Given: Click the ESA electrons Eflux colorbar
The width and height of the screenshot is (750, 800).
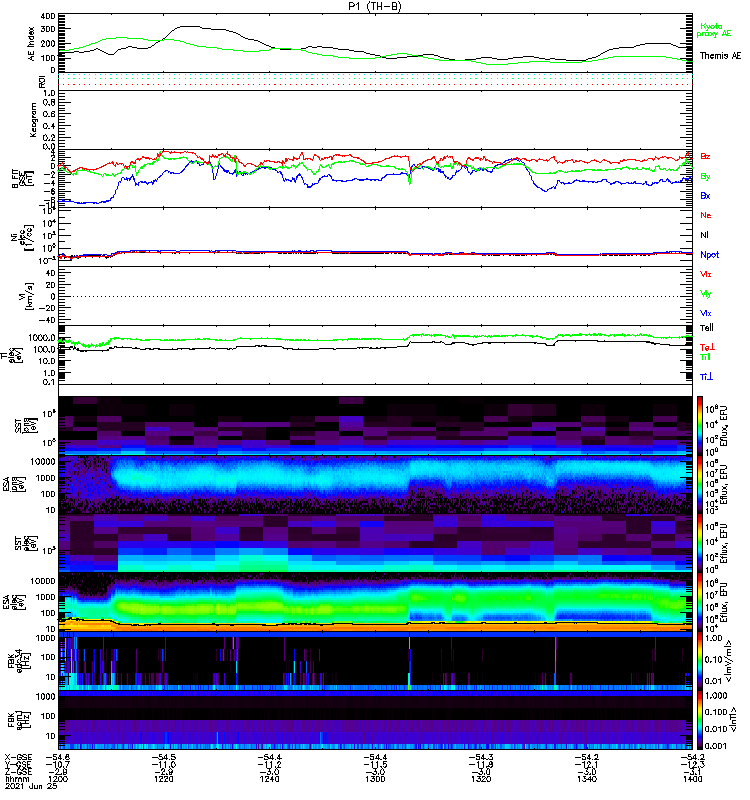Looking at the screenshot, I should [x=701, y=602].
